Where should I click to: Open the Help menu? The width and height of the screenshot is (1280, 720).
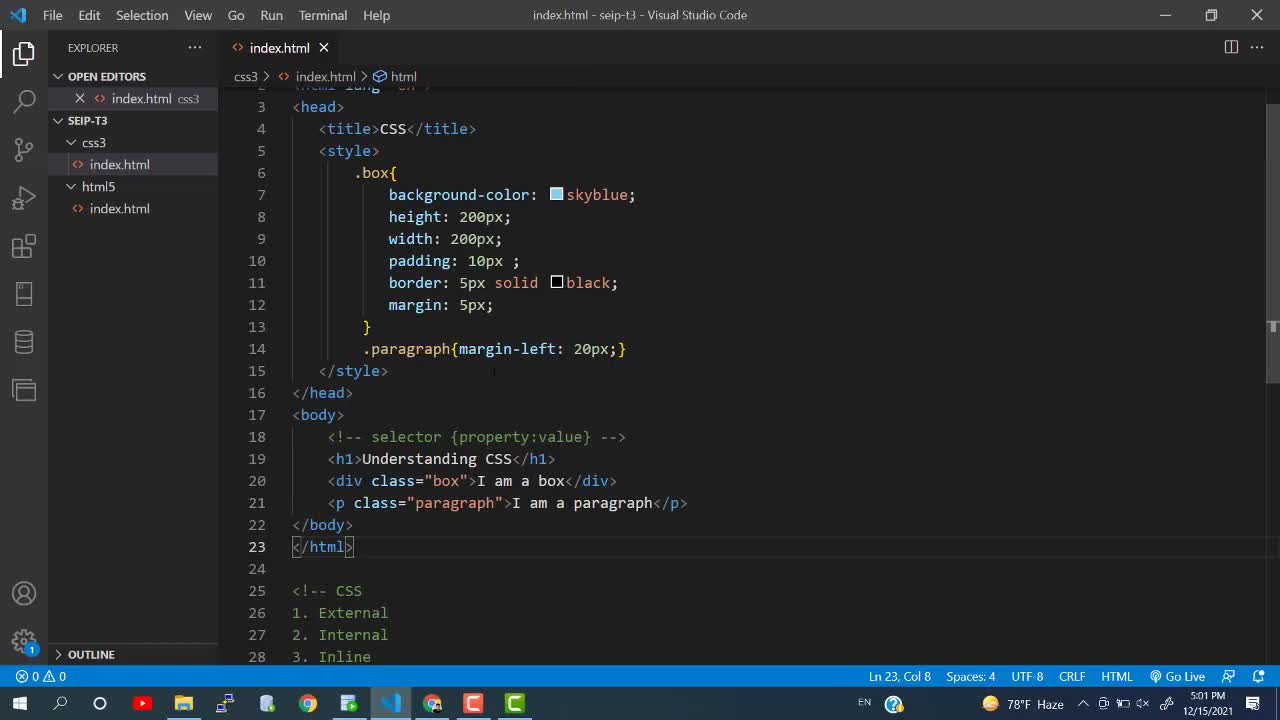pos(376,15)
